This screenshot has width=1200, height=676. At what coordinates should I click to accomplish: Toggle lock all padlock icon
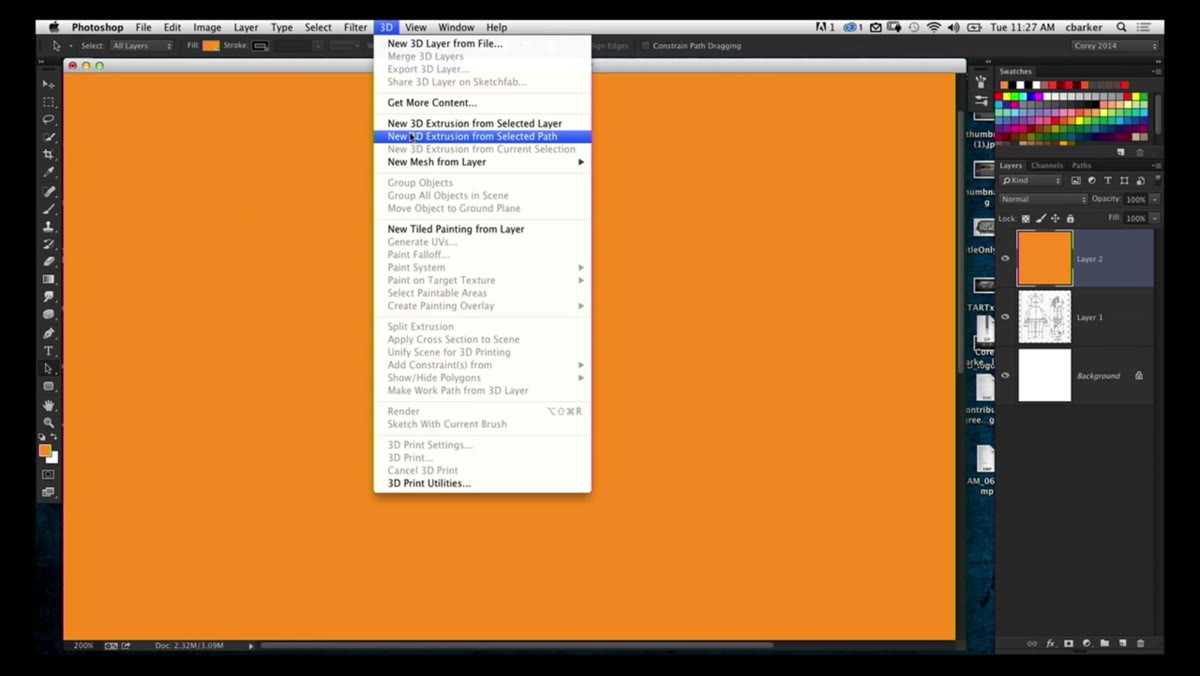pyautogui.click(x=1070, y=218)
